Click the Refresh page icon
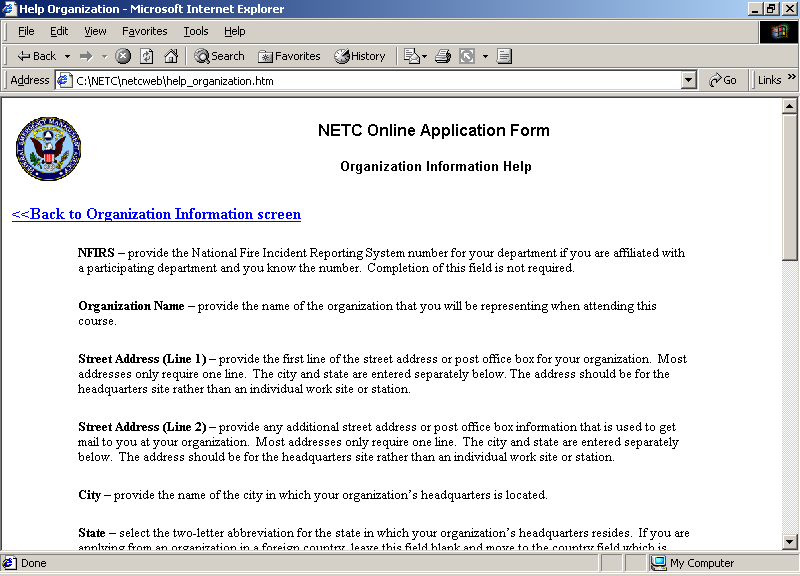Viewport: 800px width, 576px height. (147, 56)
